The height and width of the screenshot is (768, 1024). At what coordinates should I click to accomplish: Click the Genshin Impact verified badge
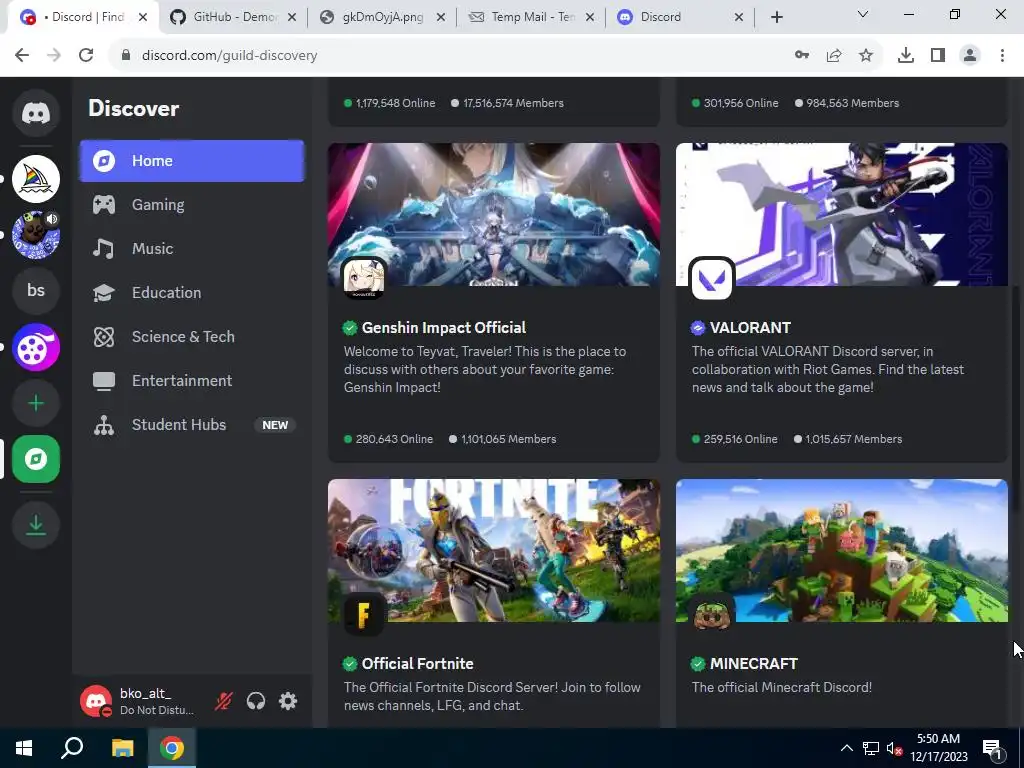(x=350, y=328)
